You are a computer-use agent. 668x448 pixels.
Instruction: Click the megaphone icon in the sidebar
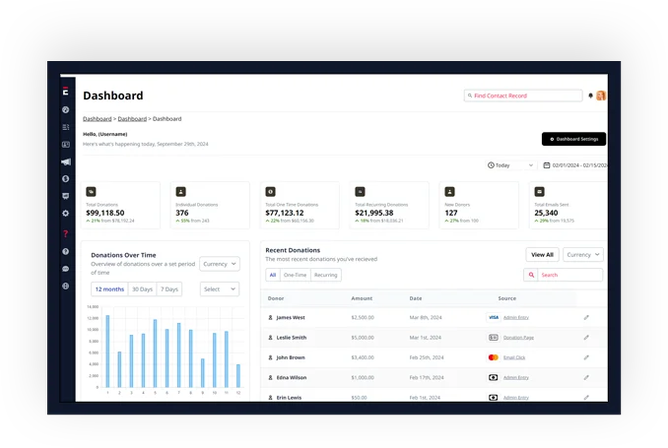[66, 162]
